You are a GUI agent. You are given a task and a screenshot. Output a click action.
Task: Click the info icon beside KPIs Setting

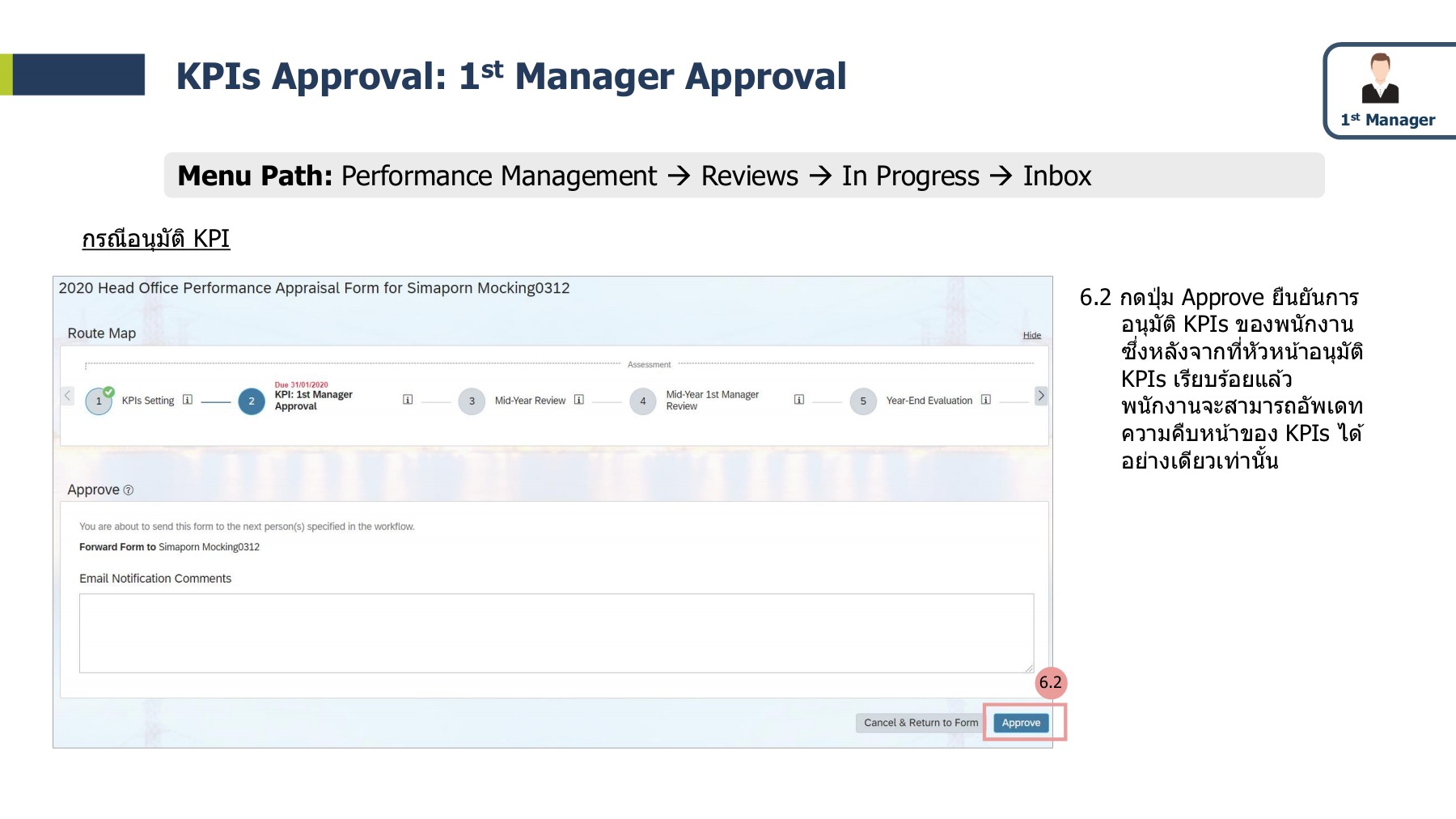tap(188, 400)
